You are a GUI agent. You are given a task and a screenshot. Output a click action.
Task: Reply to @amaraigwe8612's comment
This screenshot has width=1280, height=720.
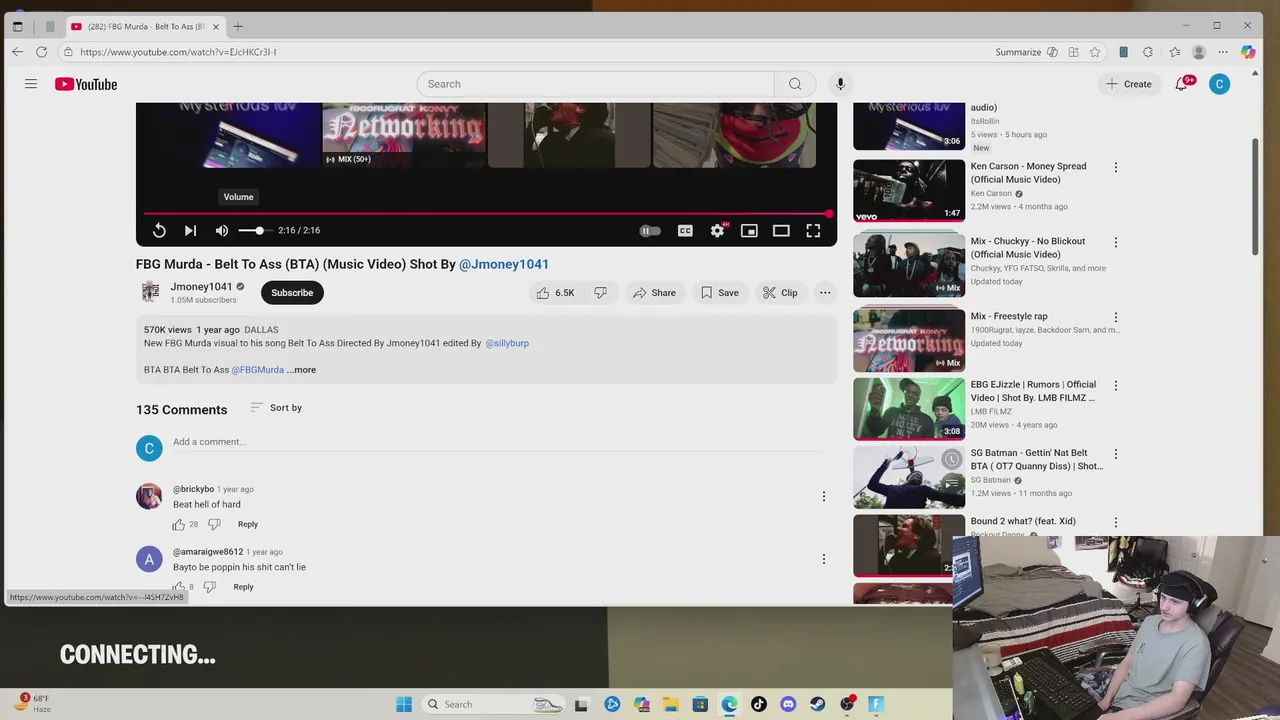point(244,587)
